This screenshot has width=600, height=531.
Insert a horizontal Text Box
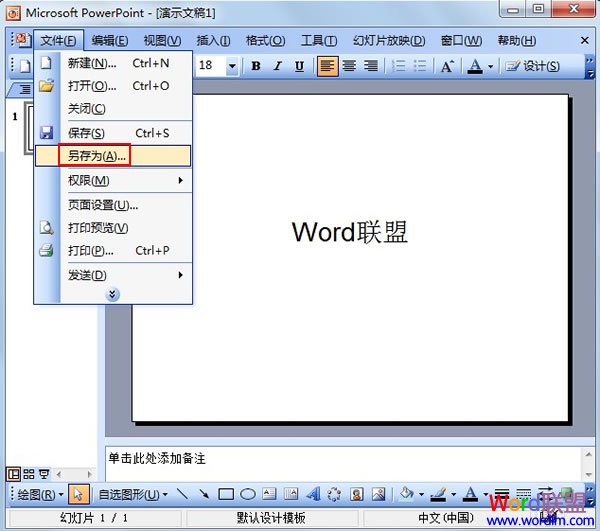pos(269,495)
